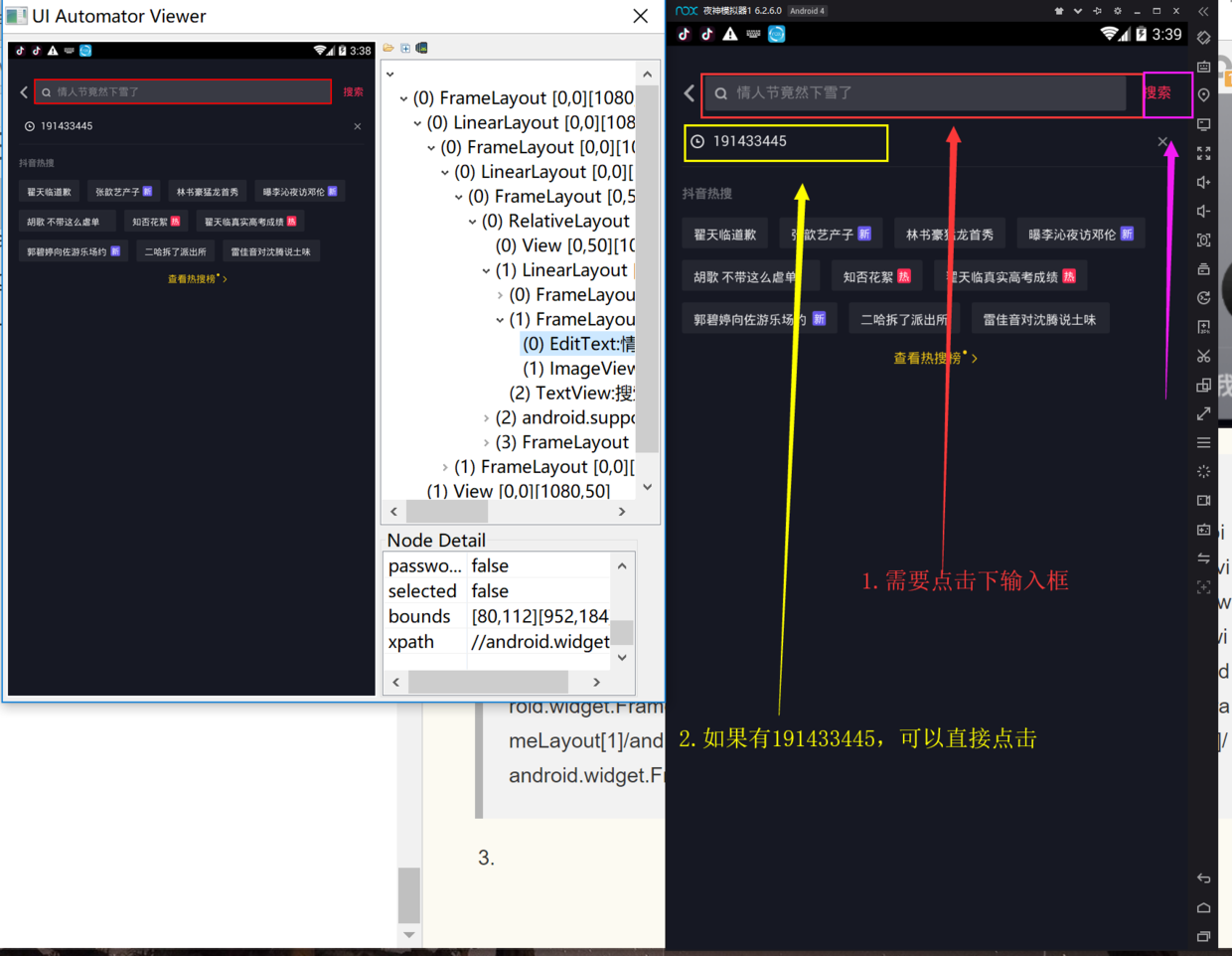Viewport: 1232px width, 956px height.
Task: Click the tree panel vertical scrollbar thumb
Action: coord(648,268)
